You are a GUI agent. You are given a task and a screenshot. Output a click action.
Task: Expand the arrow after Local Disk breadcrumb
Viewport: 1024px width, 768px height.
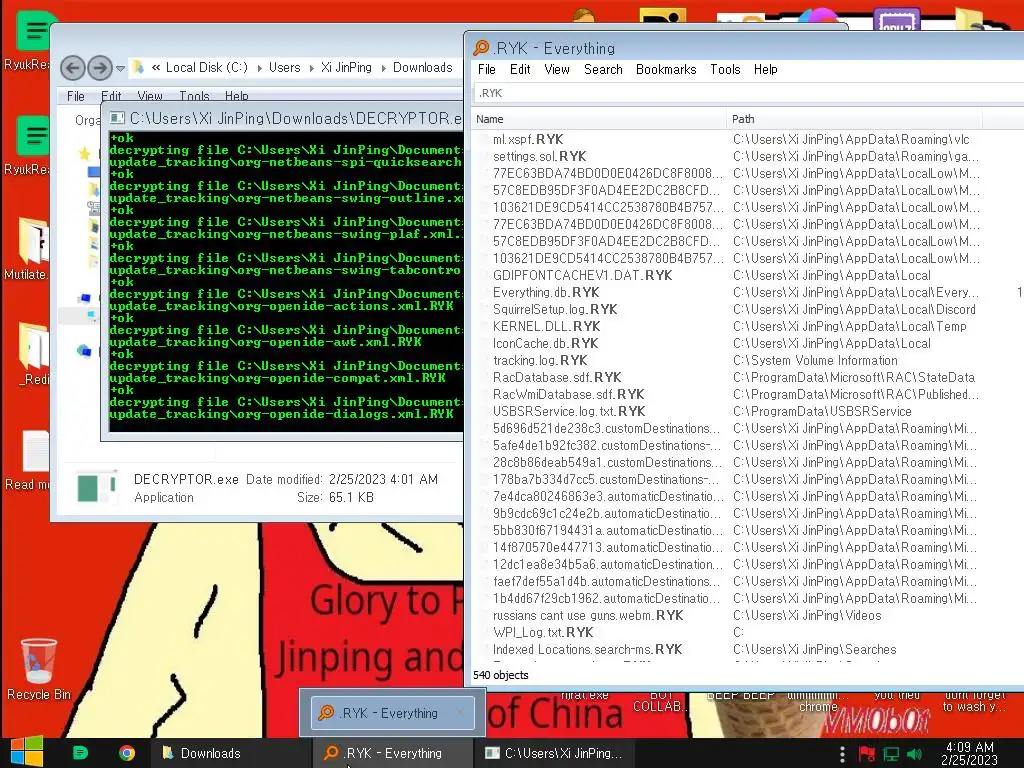(259, 68)
